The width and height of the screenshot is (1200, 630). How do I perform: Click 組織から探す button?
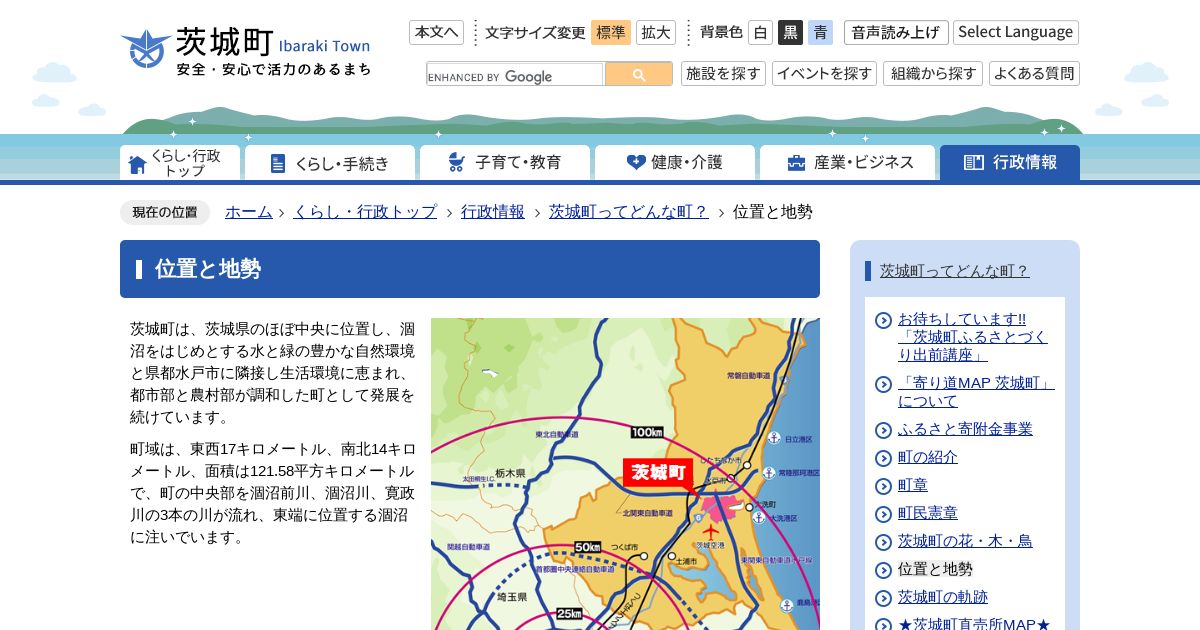[x=933, y=74]
